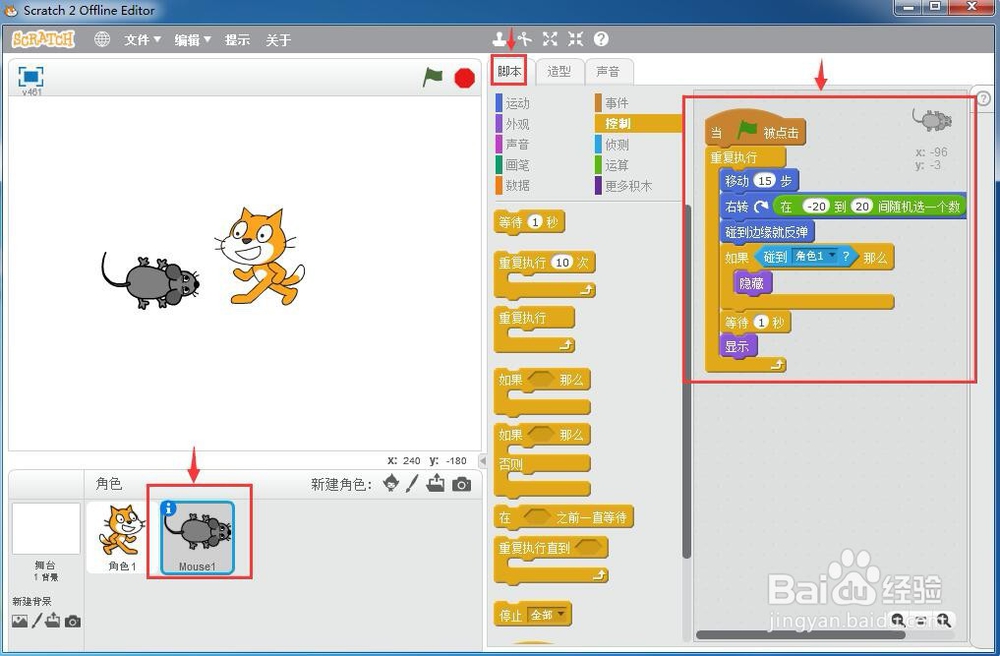The height and width of the screenshot is (656, 1000).
Task: Select the duplicate stamp tool
Action: pos(499,40)
